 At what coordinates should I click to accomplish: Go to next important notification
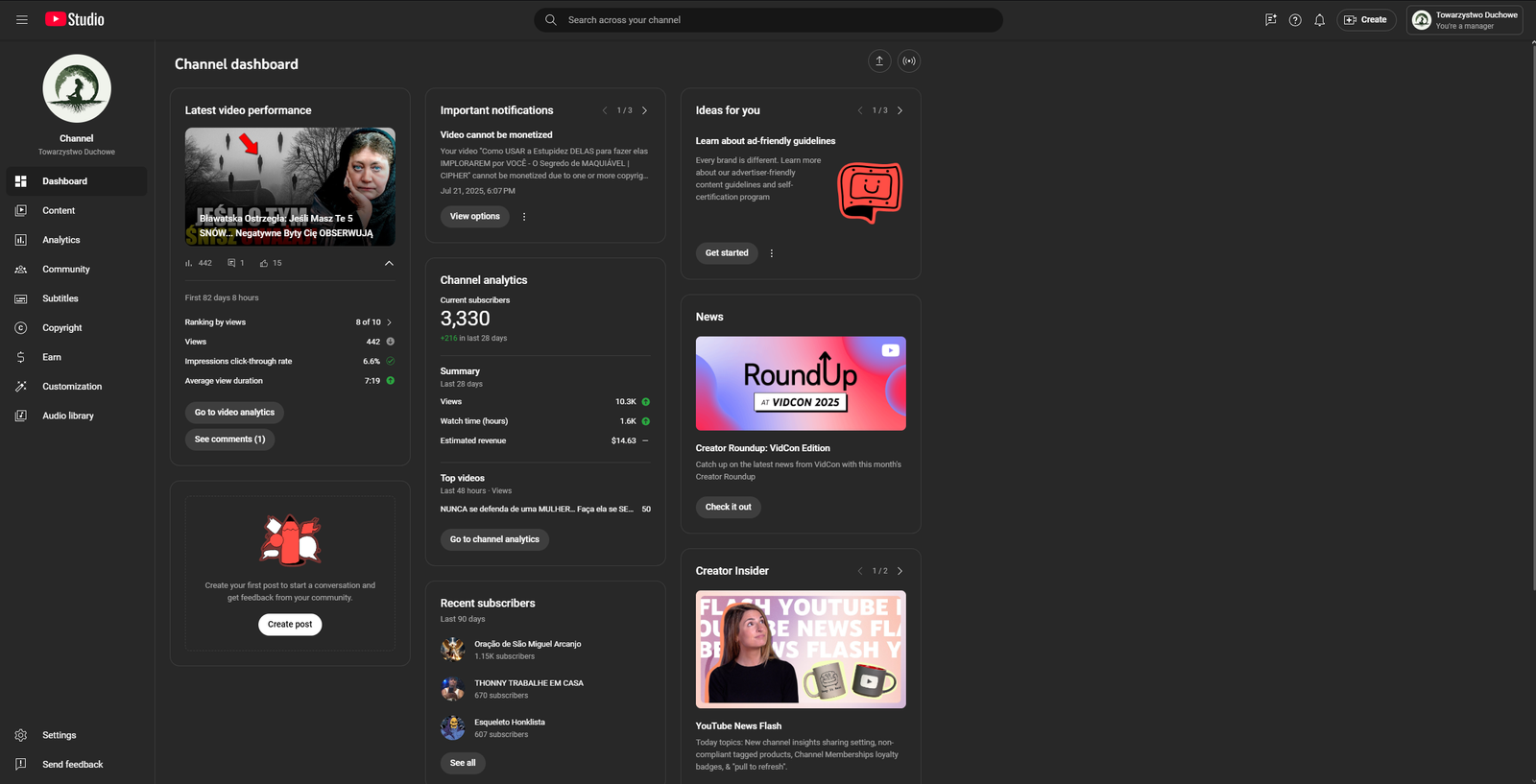click(x=644, y=110)
